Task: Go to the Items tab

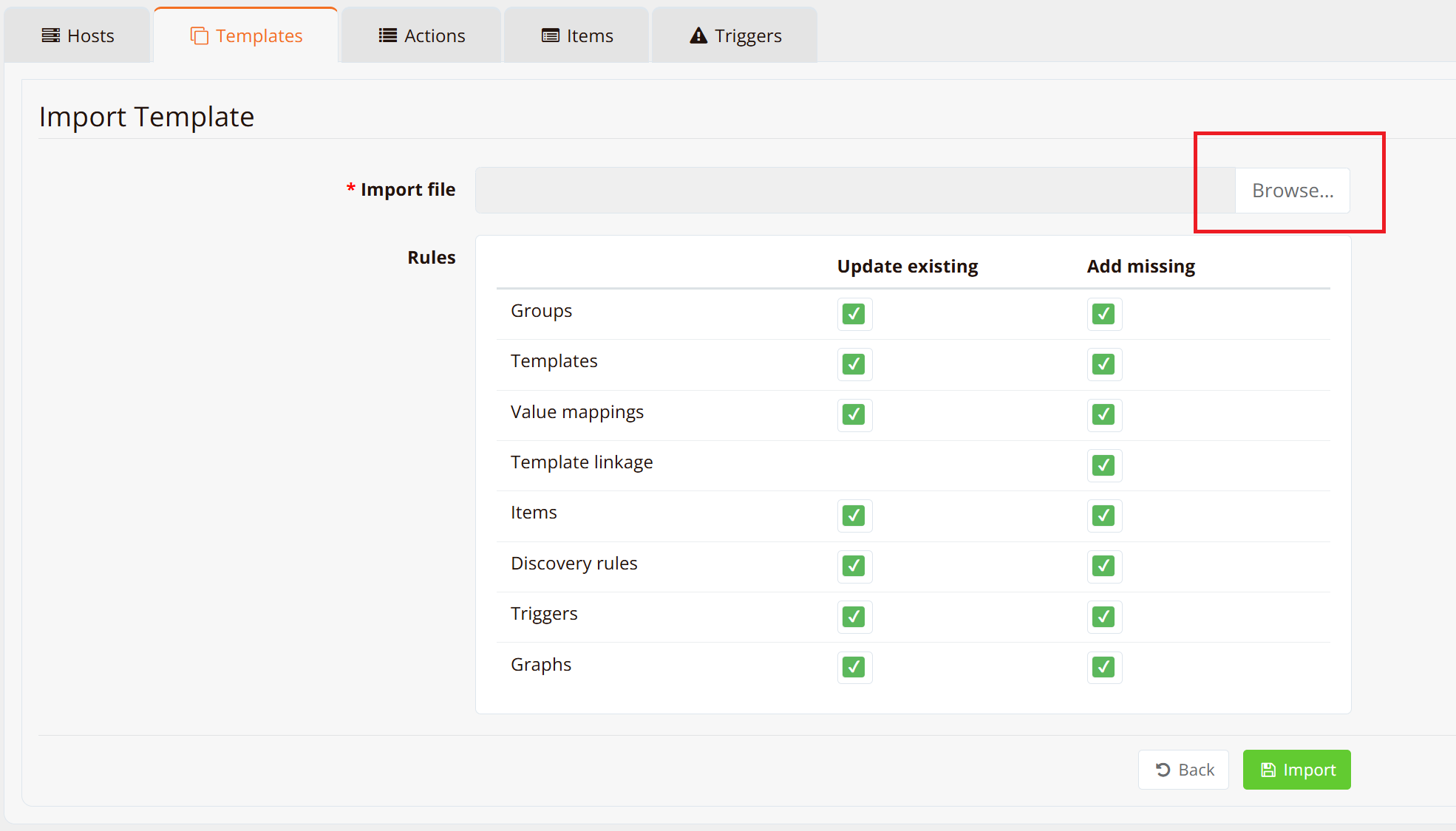Action: [576, 35]
